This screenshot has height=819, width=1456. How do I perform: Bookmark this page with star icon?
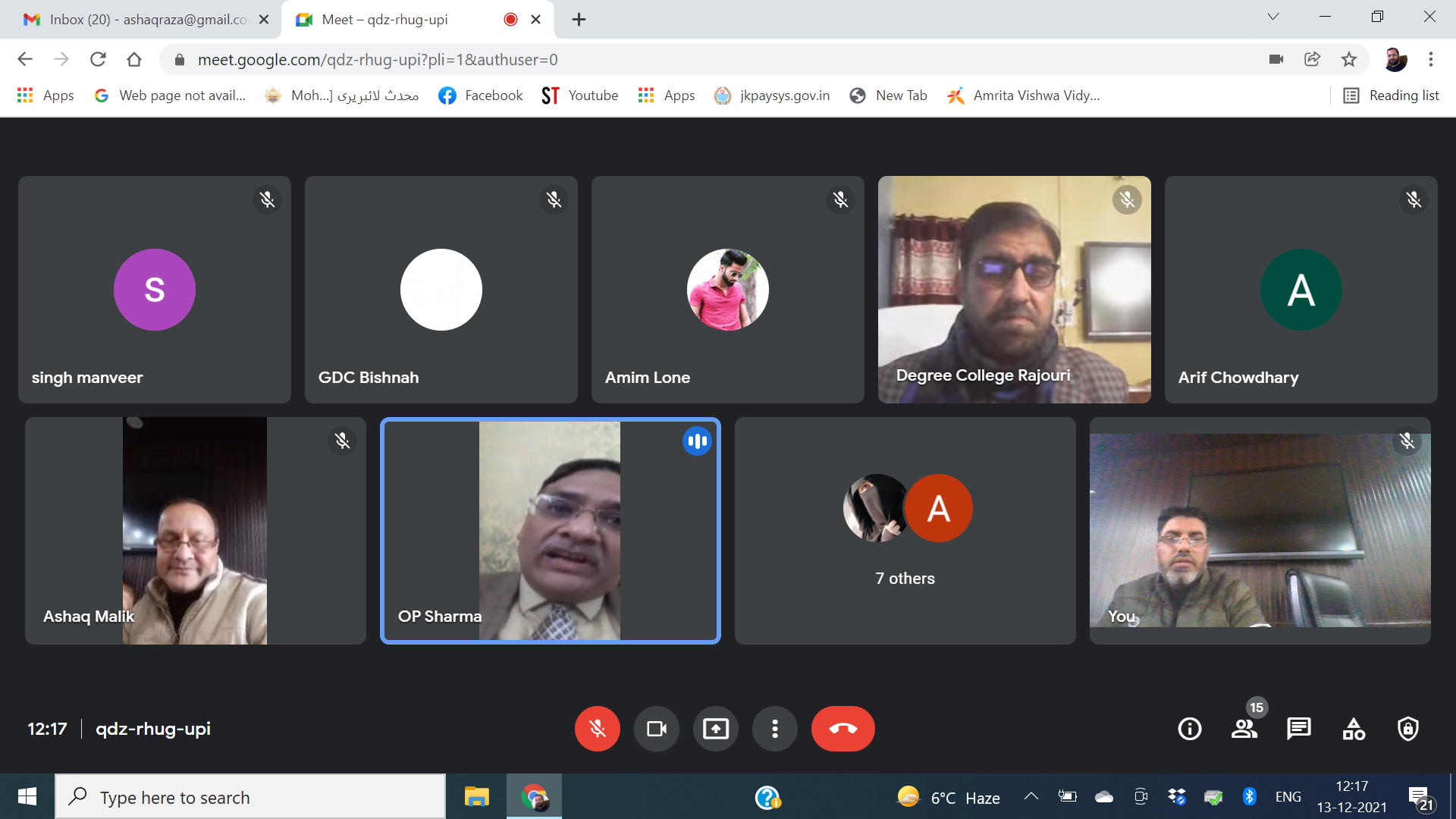coord(1349,59)
